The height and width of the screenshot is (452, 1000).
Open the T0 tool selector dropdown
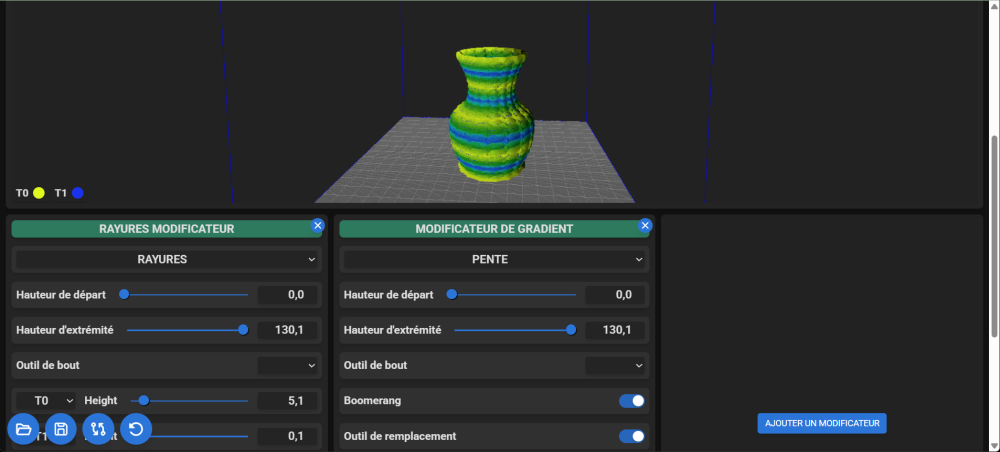46,400
